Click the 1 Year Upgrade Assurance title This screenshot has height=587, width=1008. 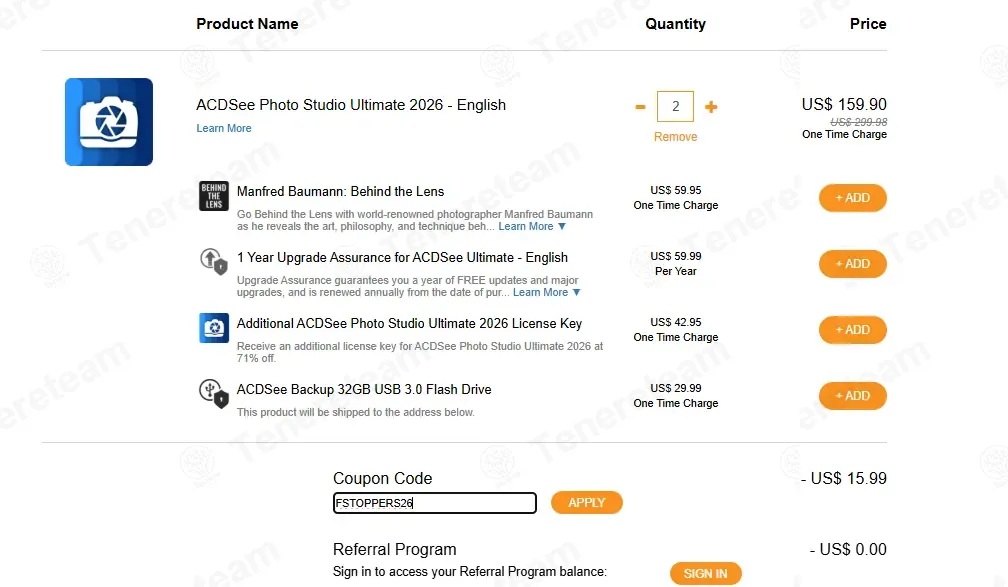click(402, 258)
